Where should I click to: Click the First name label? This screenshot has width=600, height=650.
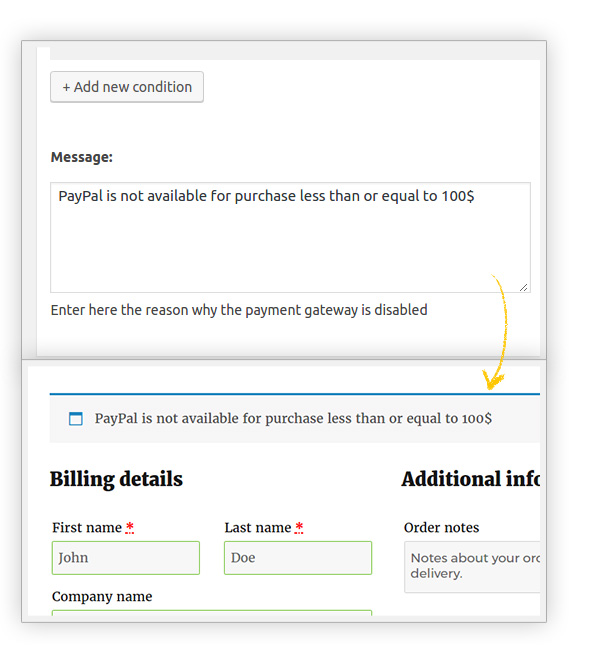[x=87, y=527]
